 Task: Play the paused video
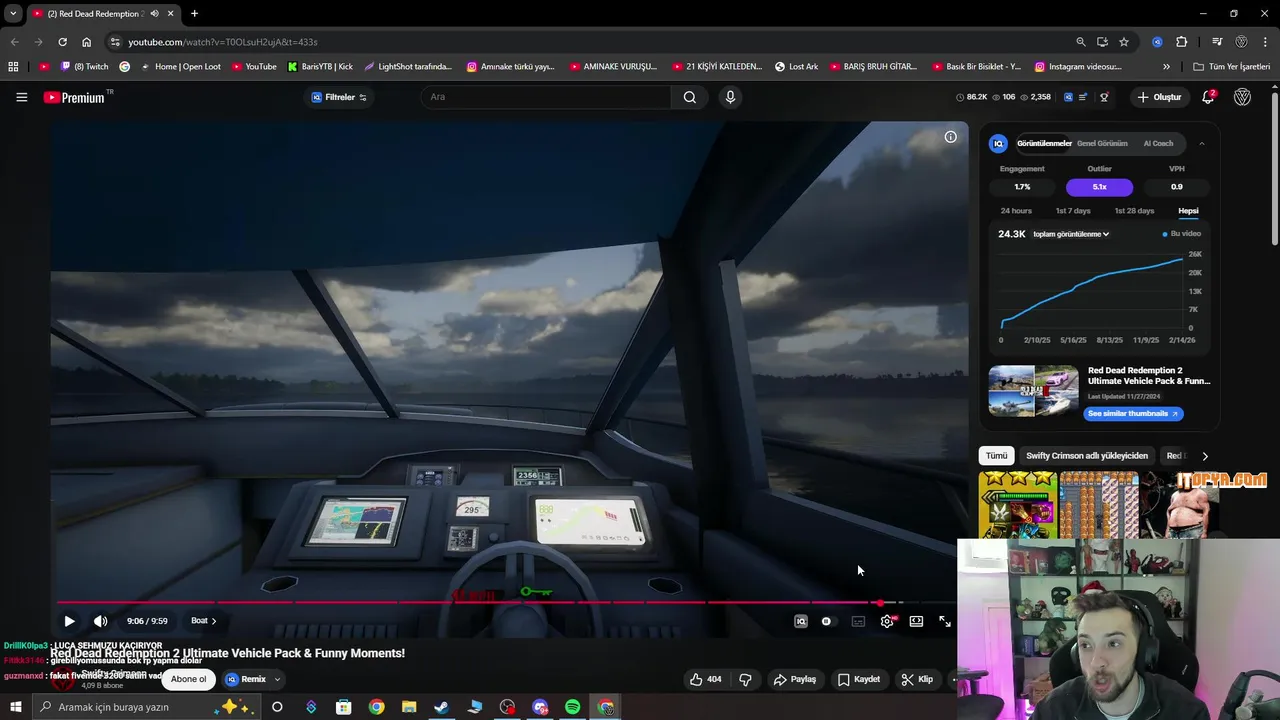tap(69, 621)
